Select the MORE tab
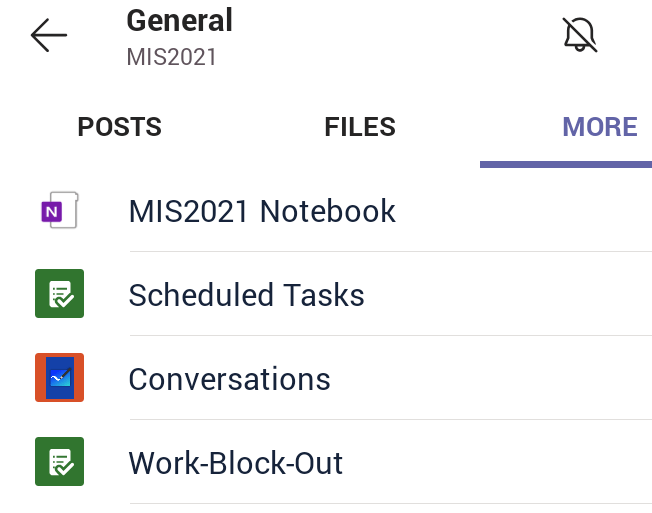The width and height of the screenshot is (652, 513). (600, 127)
